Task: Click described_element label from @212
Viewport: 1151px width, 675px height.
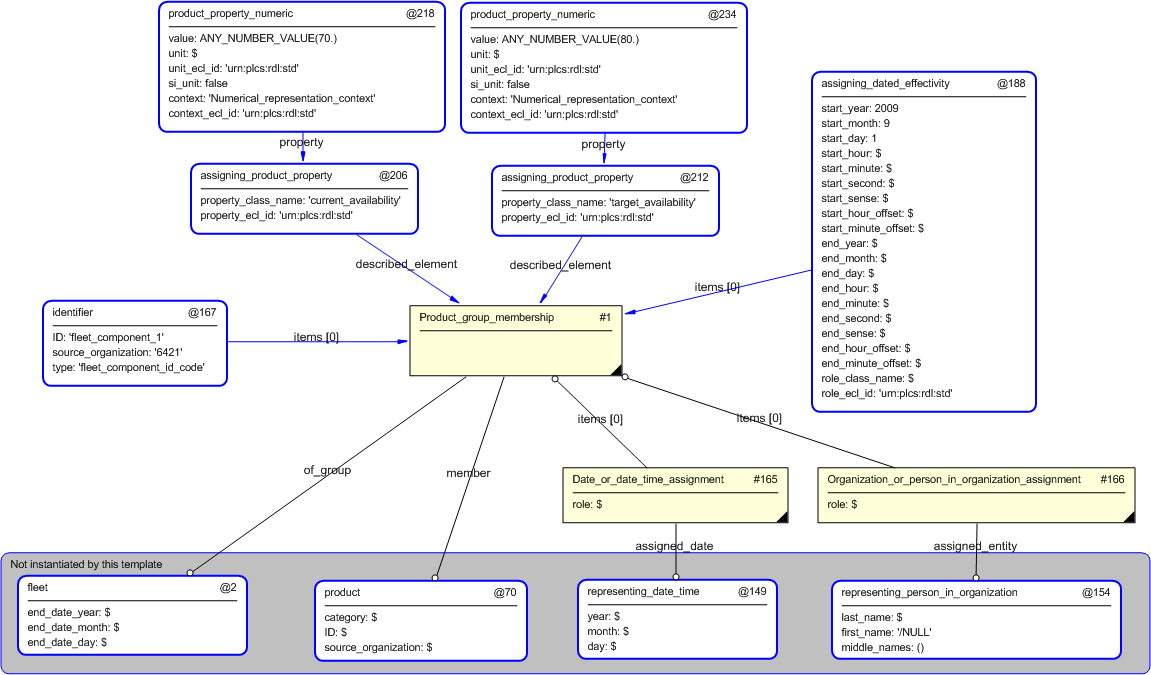Action: (561, 266)
